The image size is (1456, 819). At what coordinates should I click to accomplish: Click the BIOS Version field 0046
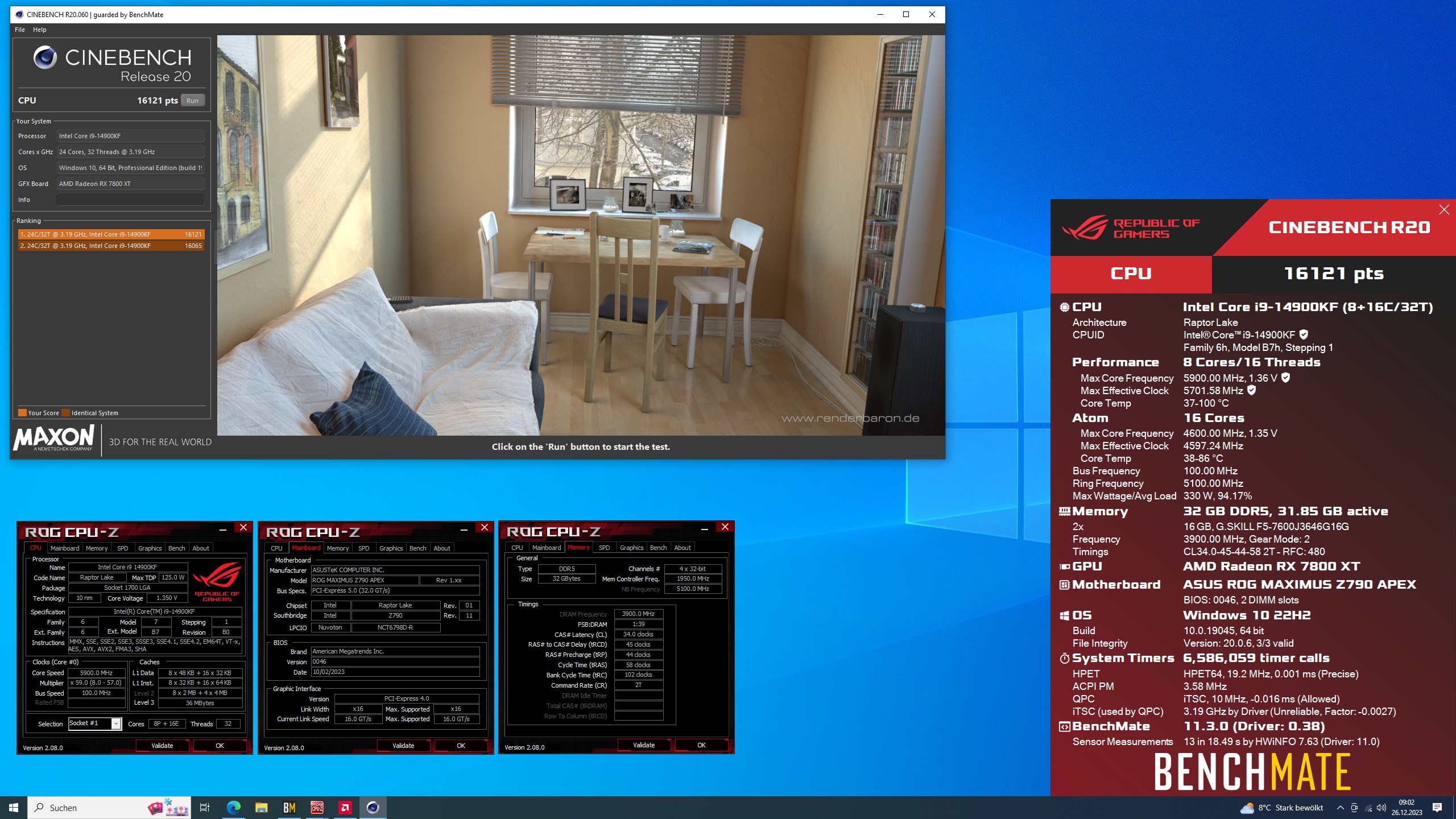(395, 661)
